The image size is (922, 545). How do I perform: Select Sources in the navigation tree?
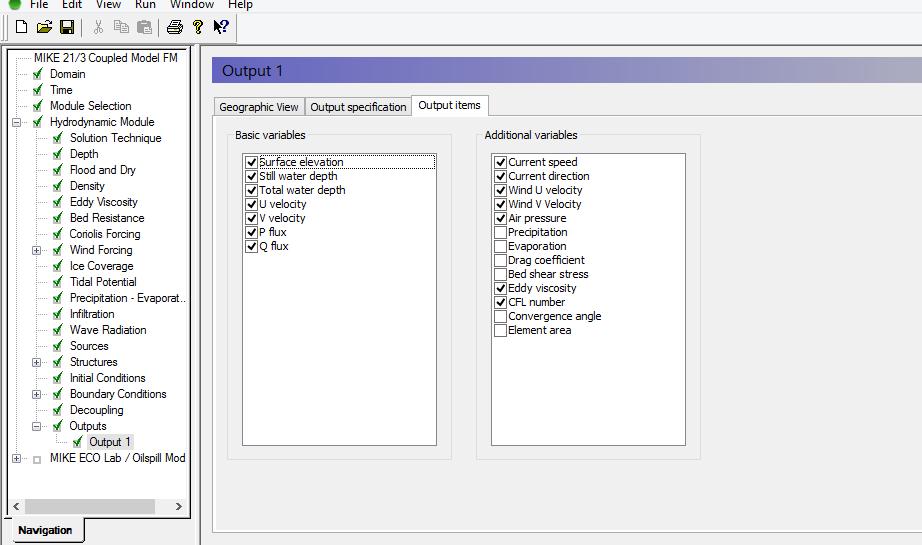pyautogui.click(x=89, y=346)
